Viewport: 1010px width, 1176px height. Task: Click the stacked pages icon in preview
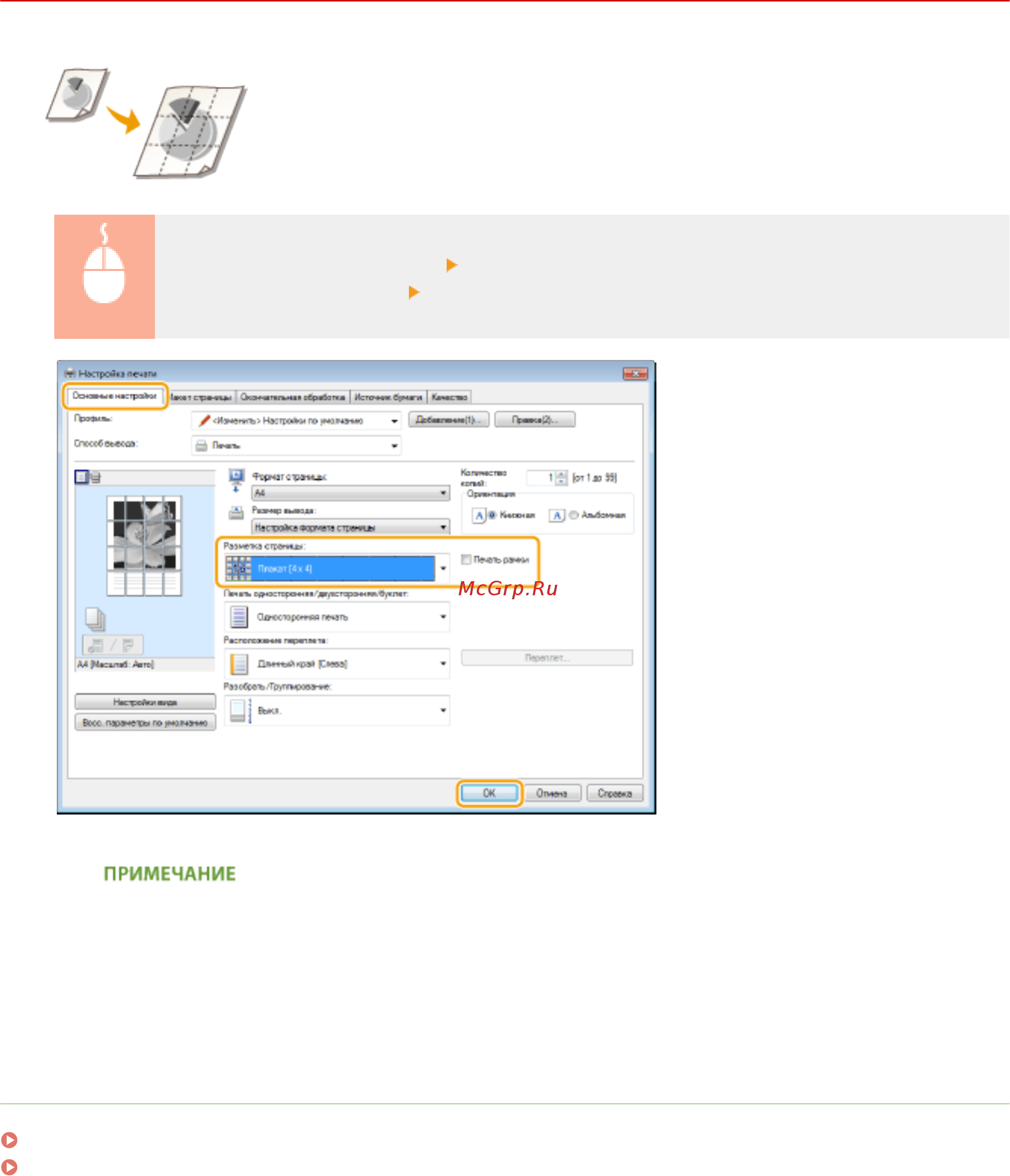(x=95, y=618)
